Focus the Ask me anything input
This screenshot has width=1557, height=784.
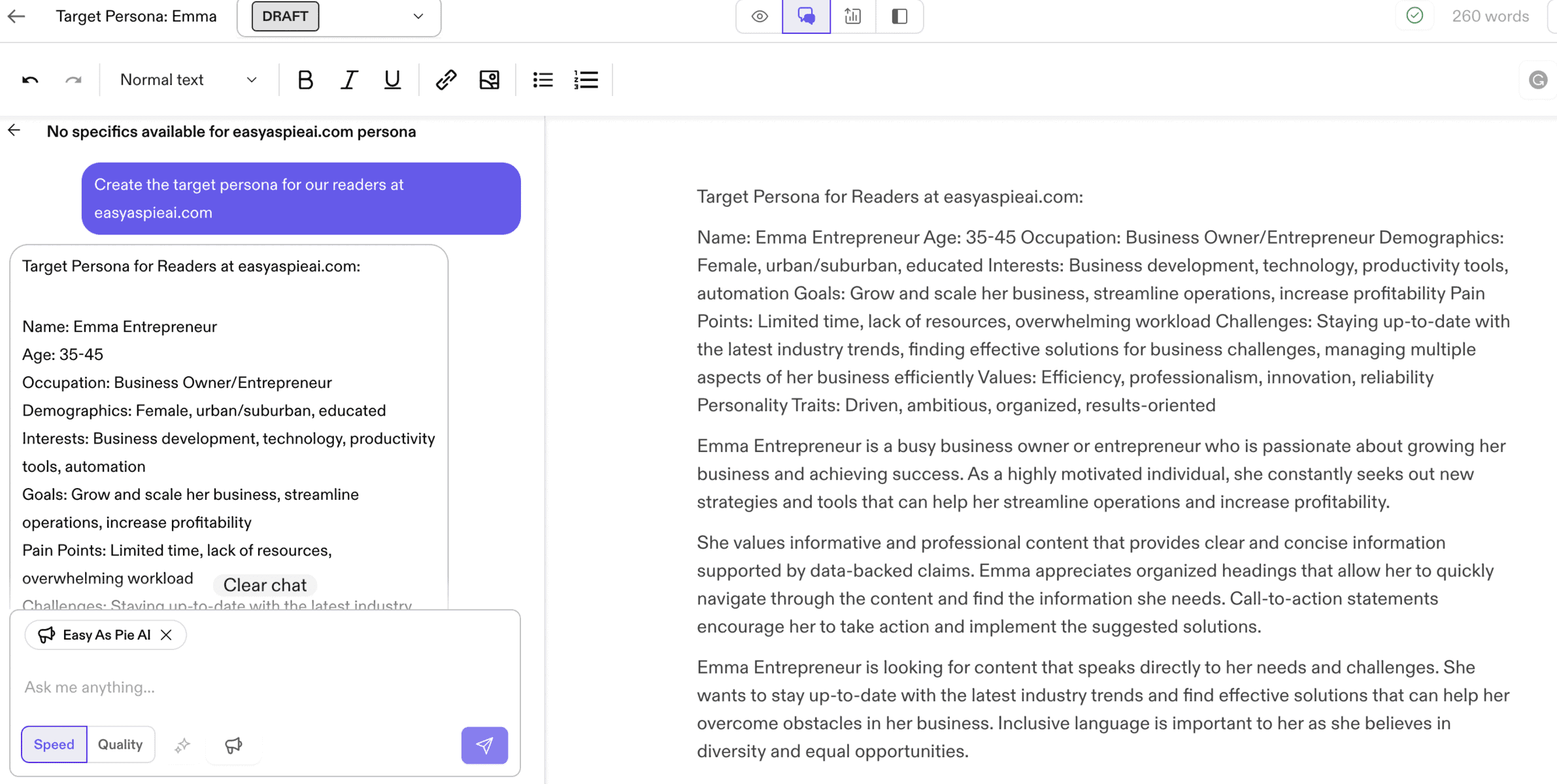coord(265,687)
